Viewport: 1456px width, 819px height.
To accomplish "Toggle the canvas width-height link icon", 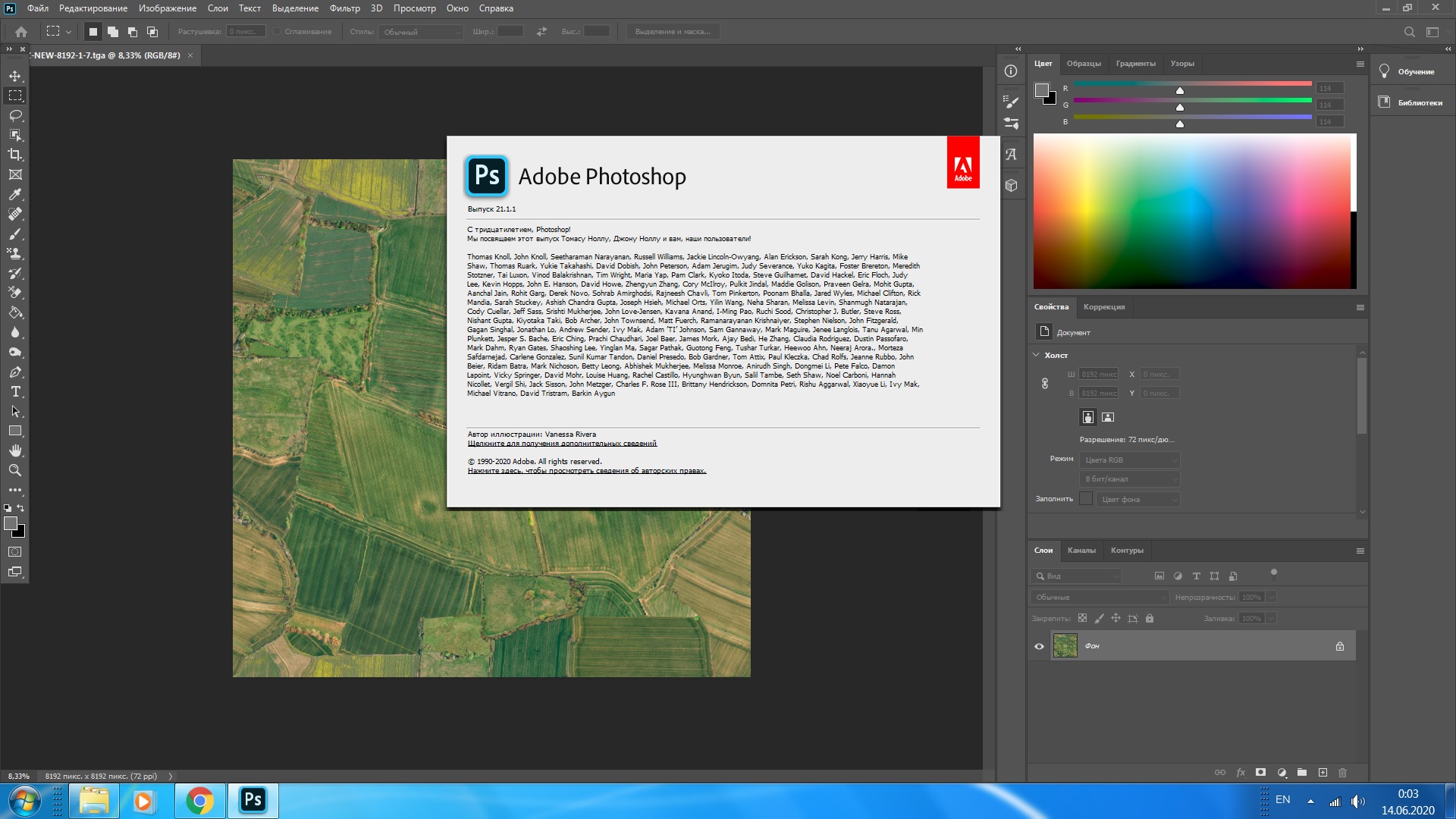I will pos(1044,384).
